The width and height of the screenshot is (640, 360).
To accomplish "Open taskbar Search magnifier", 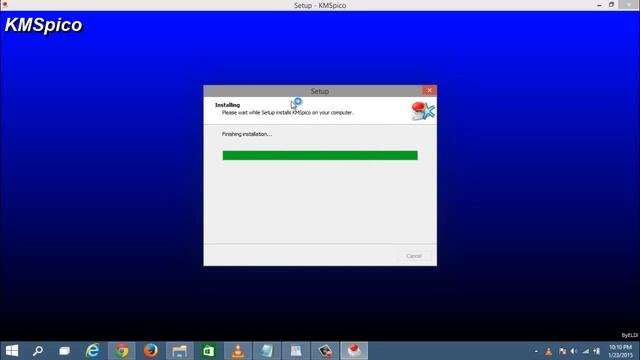I will [x=38, y=351].
